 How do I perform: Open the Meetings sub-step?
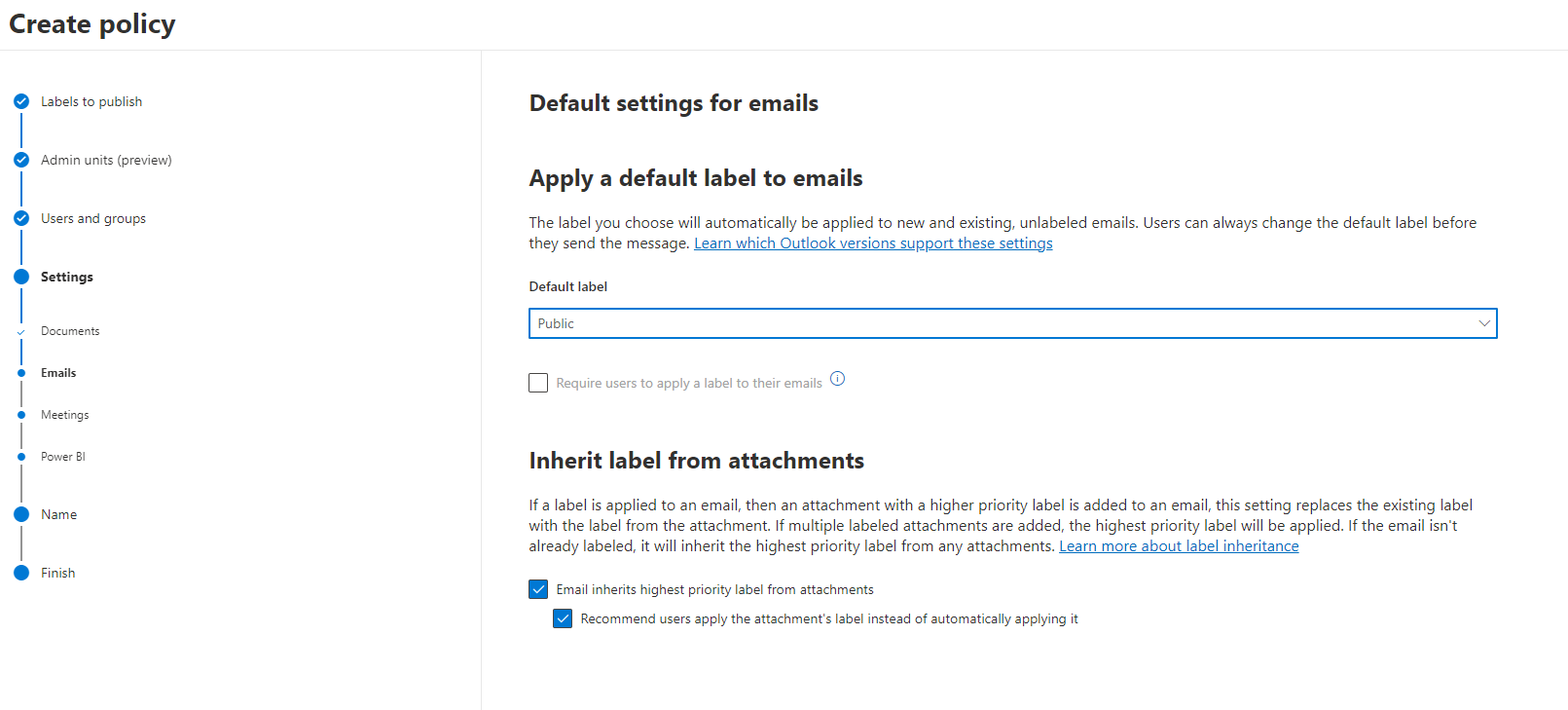pos(65,415)
